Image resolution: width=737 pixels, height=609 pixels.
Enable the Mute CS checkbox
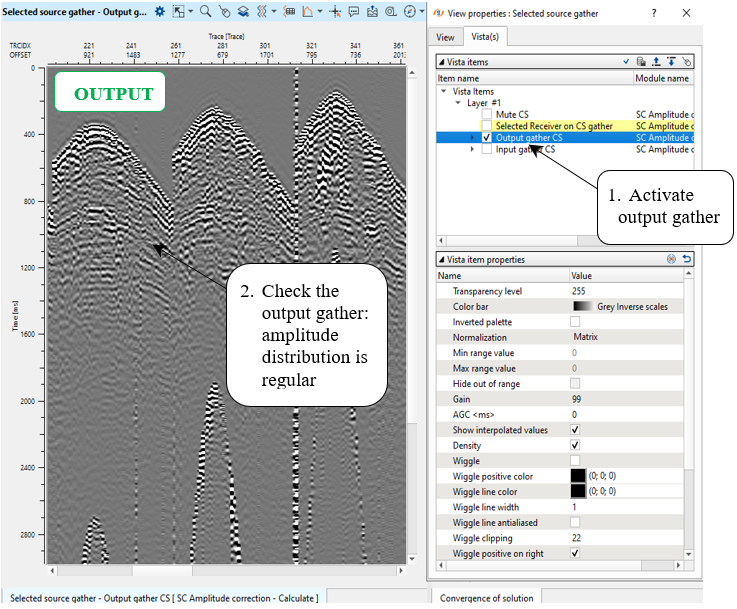[x=487, y=115]
